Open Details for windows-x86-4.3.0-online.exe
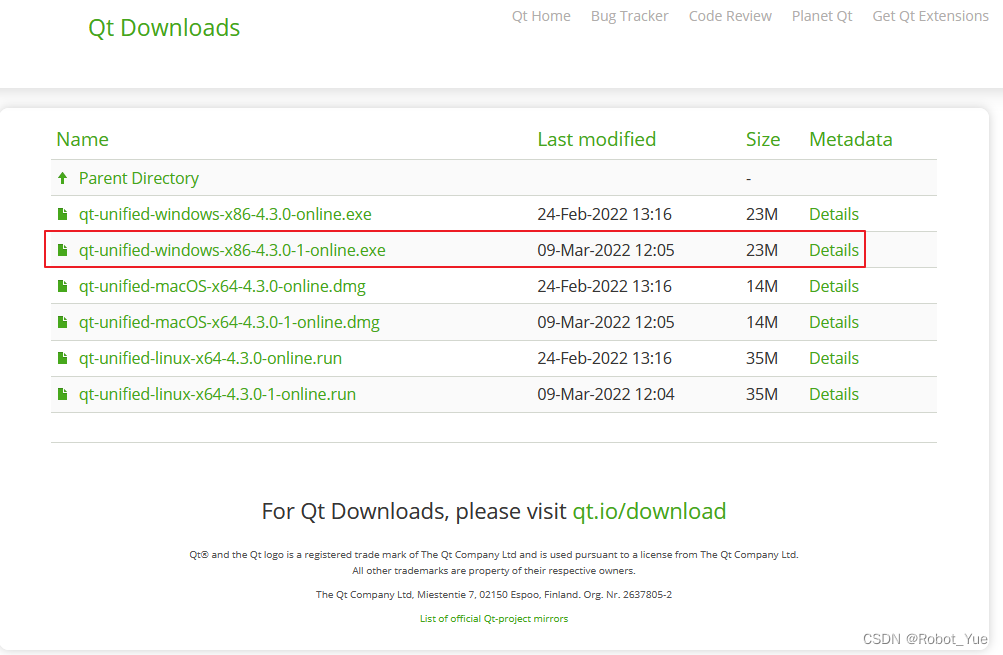This screenshot has height=655, width=1003. [x=833, y=214]
